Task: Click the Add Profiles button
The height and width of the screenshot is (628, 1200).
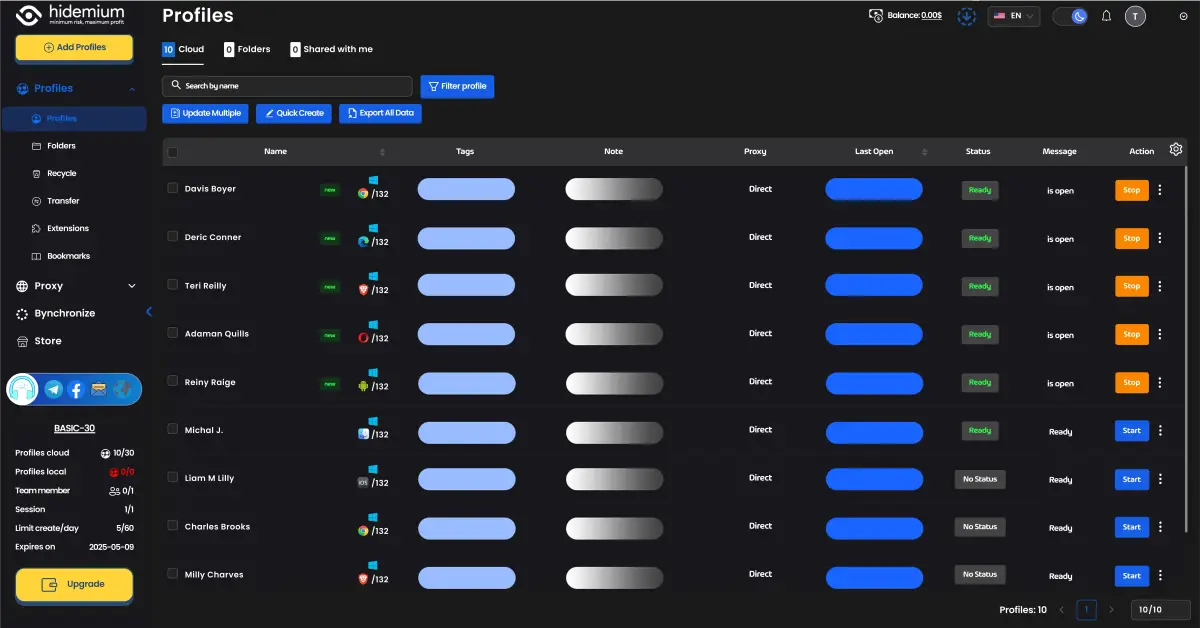Action: 74,48
